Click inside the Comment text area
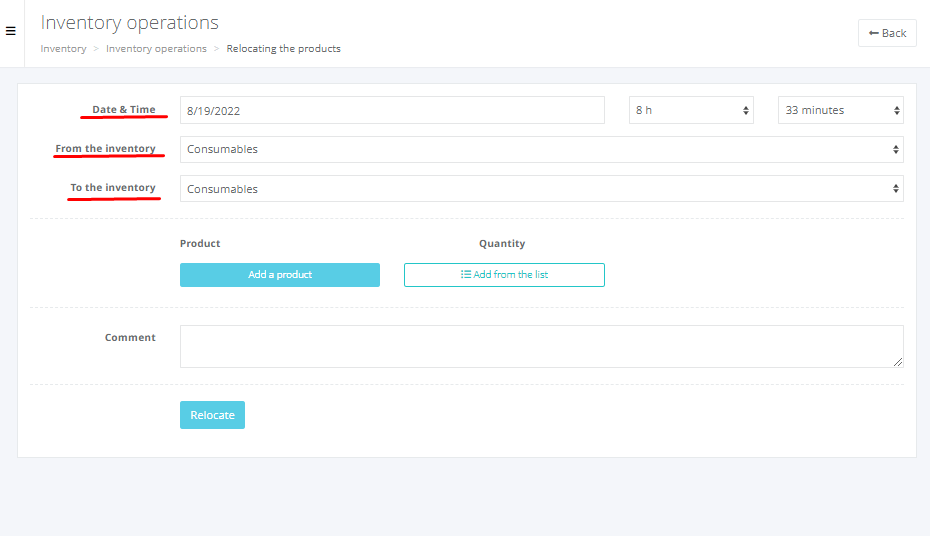The width and height of the screenshot is (930, 536). pyautogui.click(x=541, y=346)
